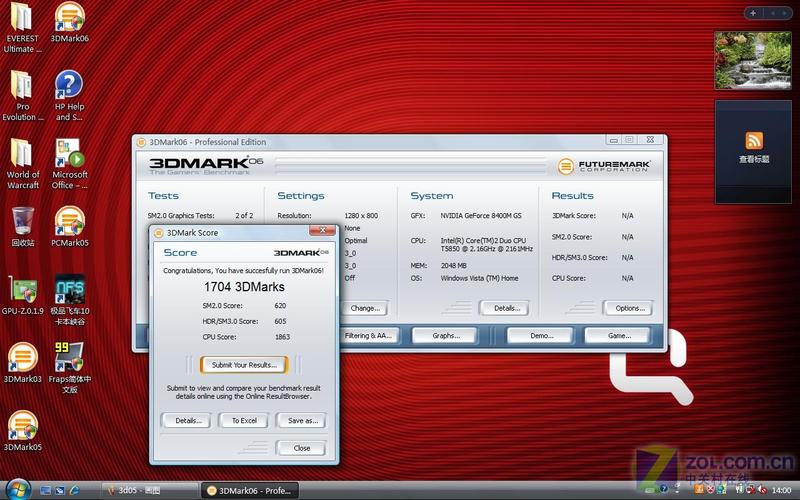This screenshot has width=800, height=500.
Task: Open the Graphs button
Action: 445,336
